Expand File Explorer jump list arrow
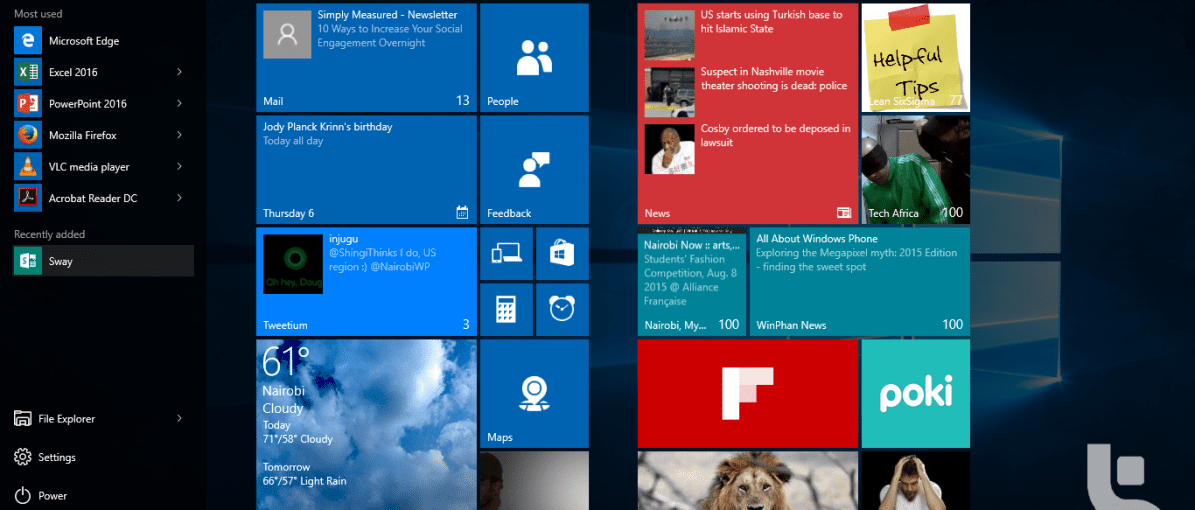 click(x=179, y=419)
